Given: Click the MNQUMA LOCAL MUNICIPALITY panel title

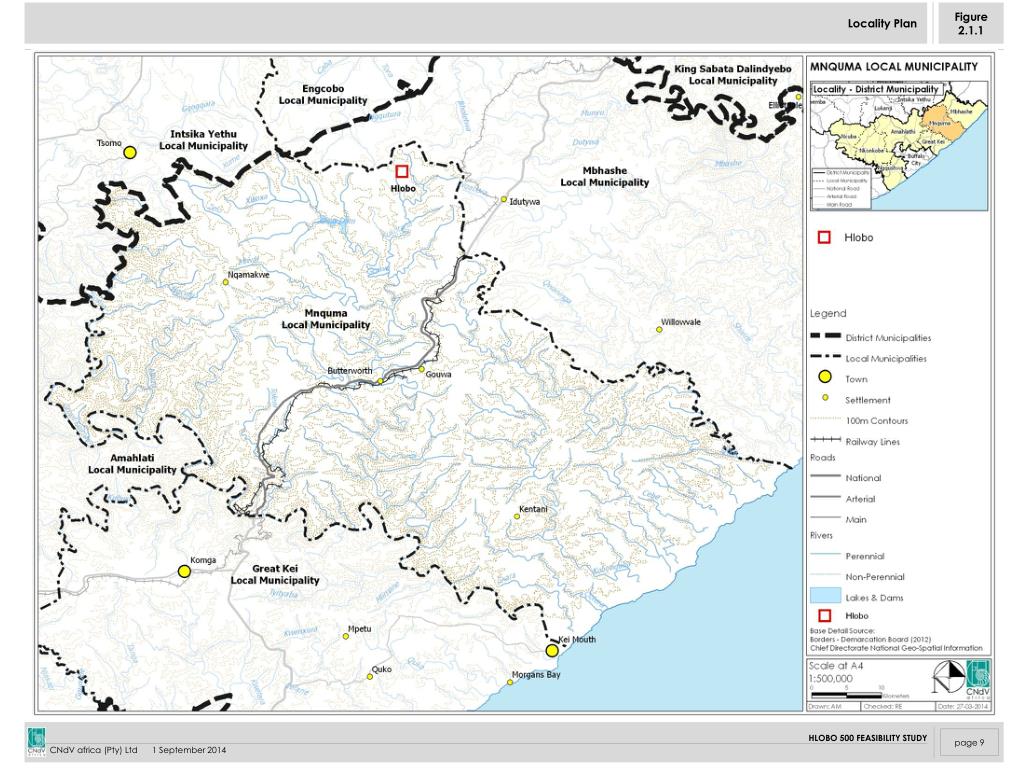Looking at the screenshot, I should [894, 67].
